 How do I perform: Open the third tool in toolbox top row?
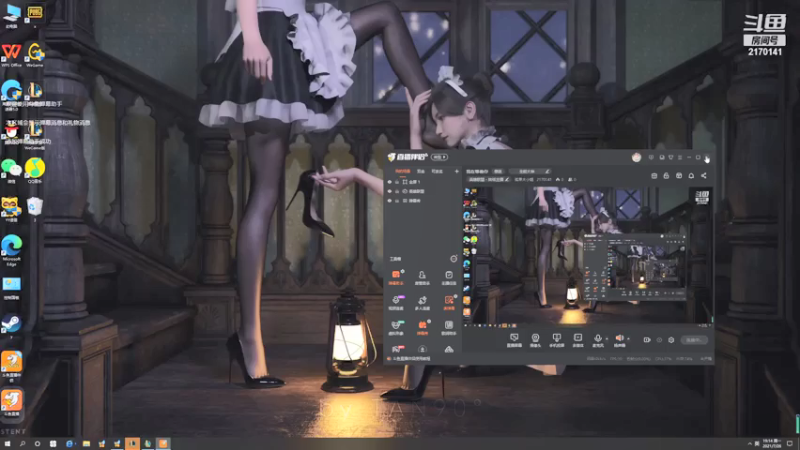point(448,277)
